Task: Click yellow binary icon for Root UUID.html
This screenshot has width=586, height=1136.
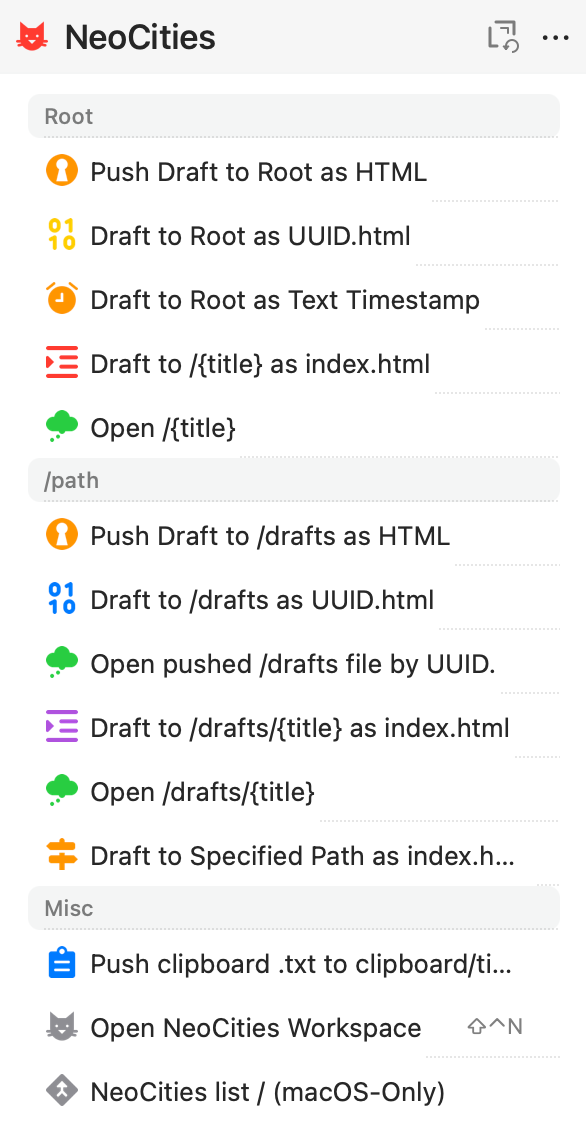Action: 62,235
